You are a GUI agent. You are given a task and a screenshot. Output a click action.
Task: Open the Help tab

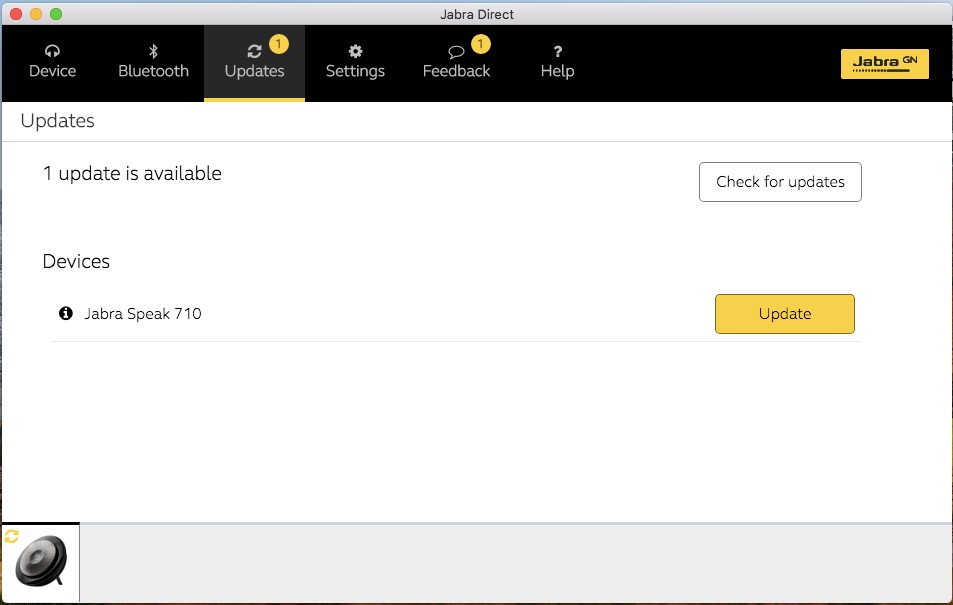tap(557, 63)
